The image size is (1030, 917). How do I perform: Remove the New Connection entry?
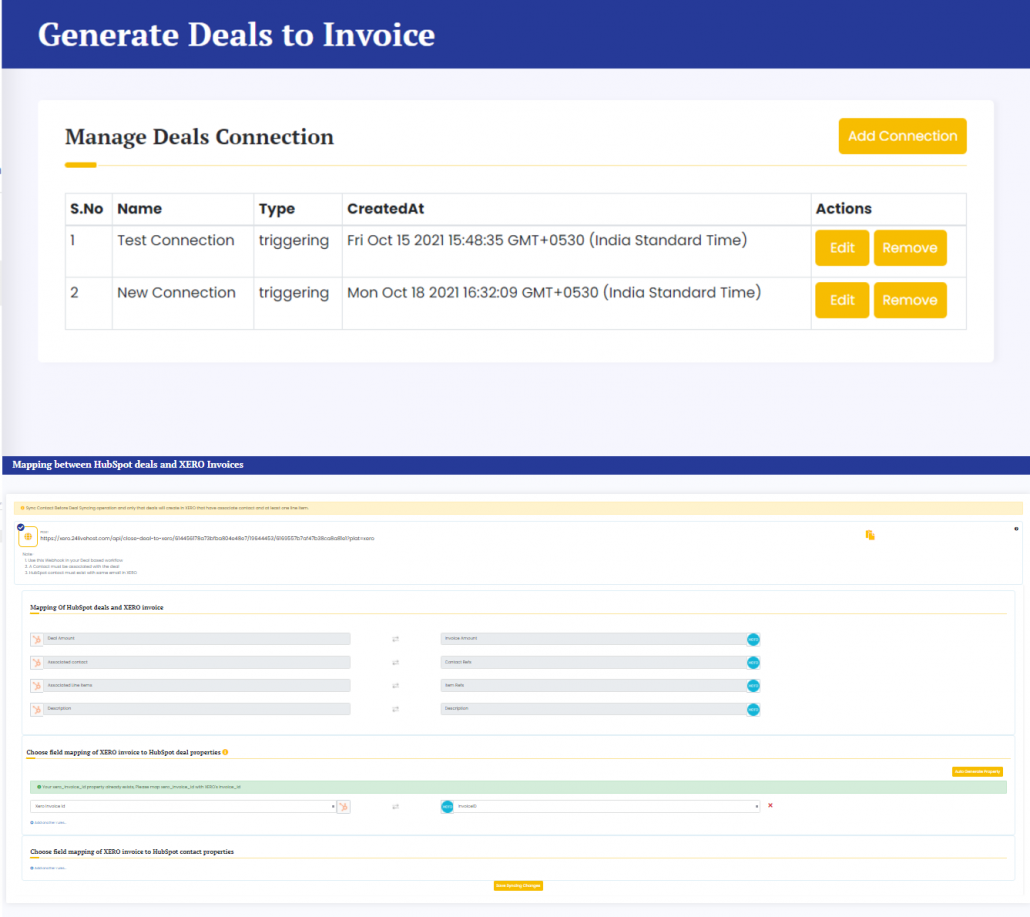click(x=910, y=300)
